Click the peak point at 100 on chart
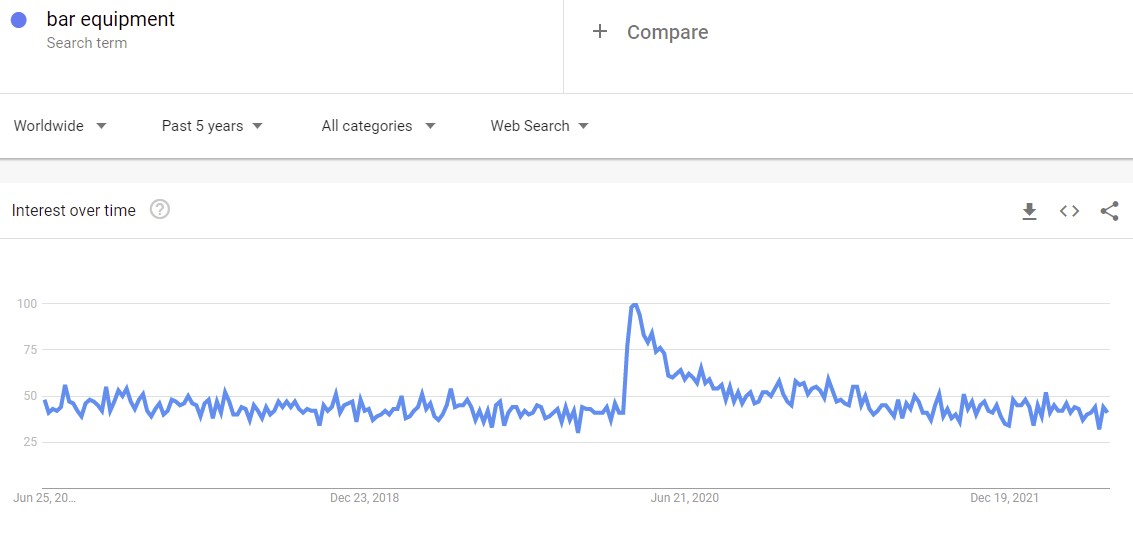Screen dimensions: 1133x536 (634, 304)
